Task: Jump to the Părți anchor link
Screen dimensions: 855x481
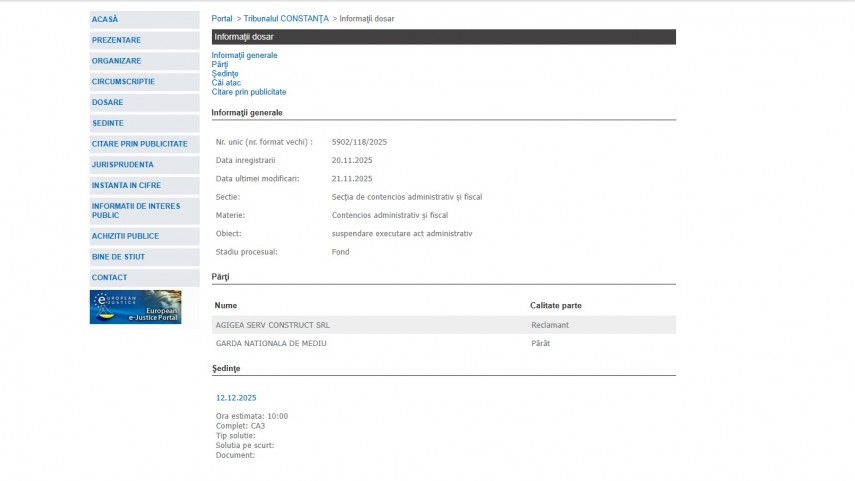Action: pos(220,64)
